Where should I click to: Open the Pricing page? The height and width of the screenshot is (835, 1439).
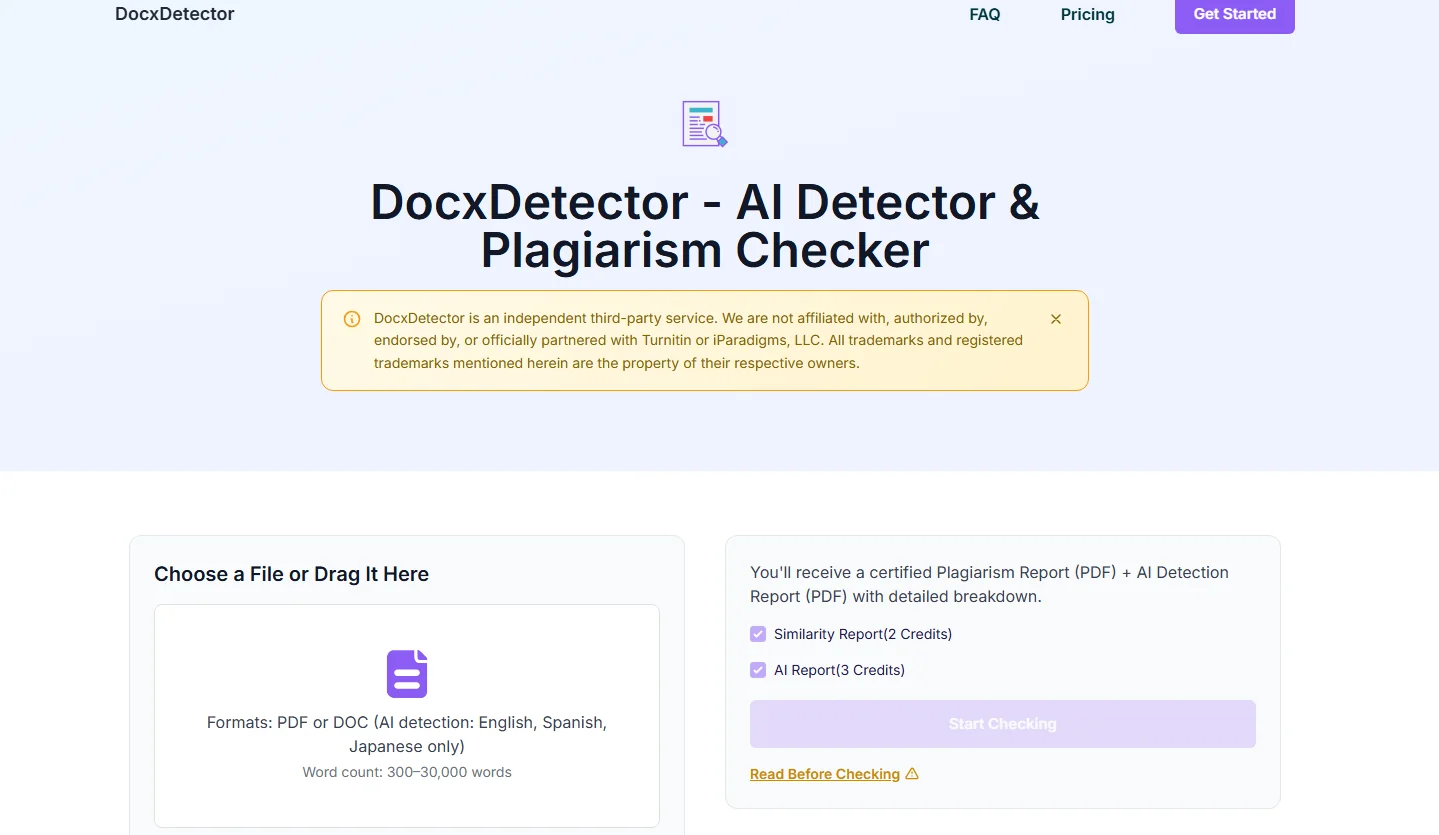tap(1088, 14)
